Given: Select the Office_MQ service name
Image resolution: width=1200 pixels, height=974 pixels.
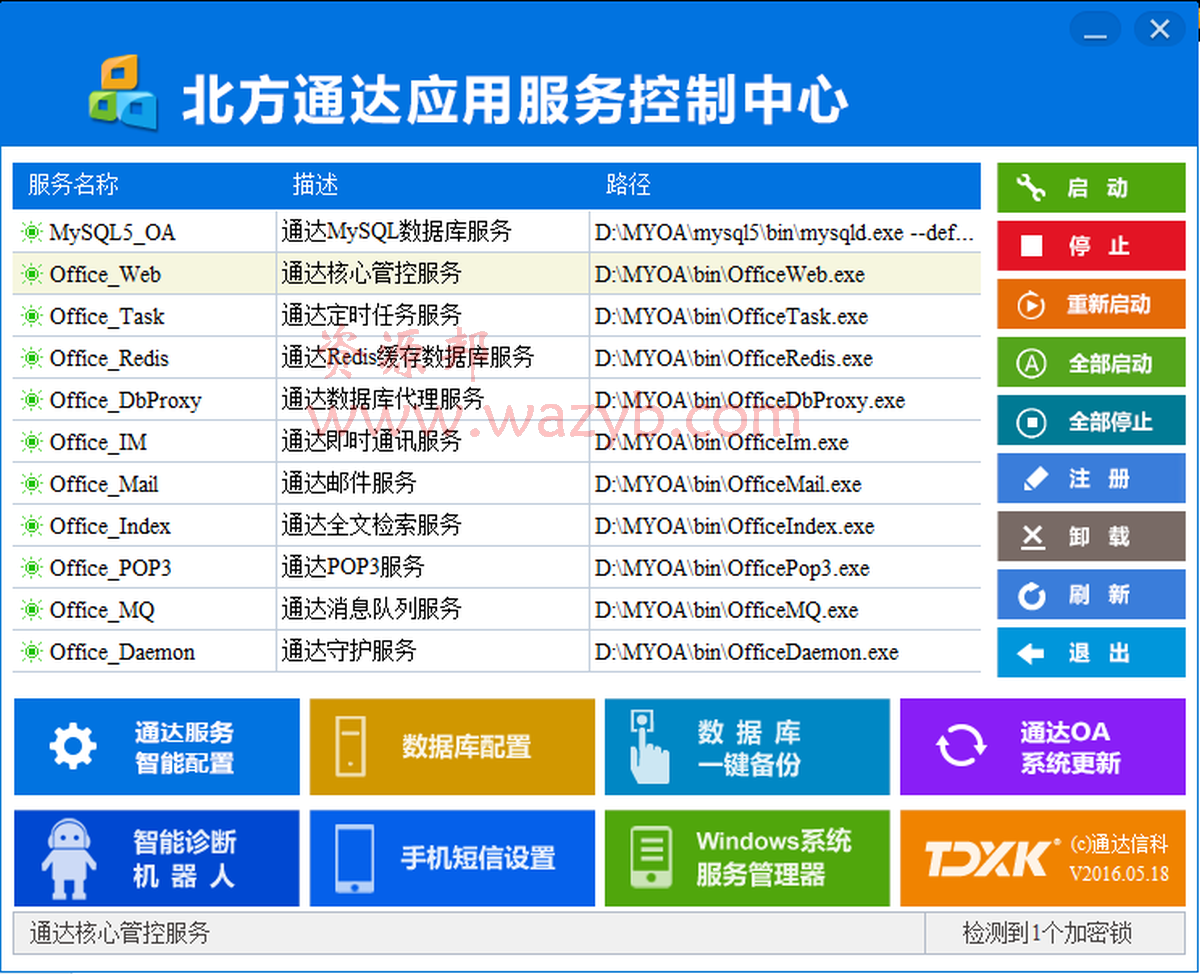Looking at the screenshot, I should (102, 611).
